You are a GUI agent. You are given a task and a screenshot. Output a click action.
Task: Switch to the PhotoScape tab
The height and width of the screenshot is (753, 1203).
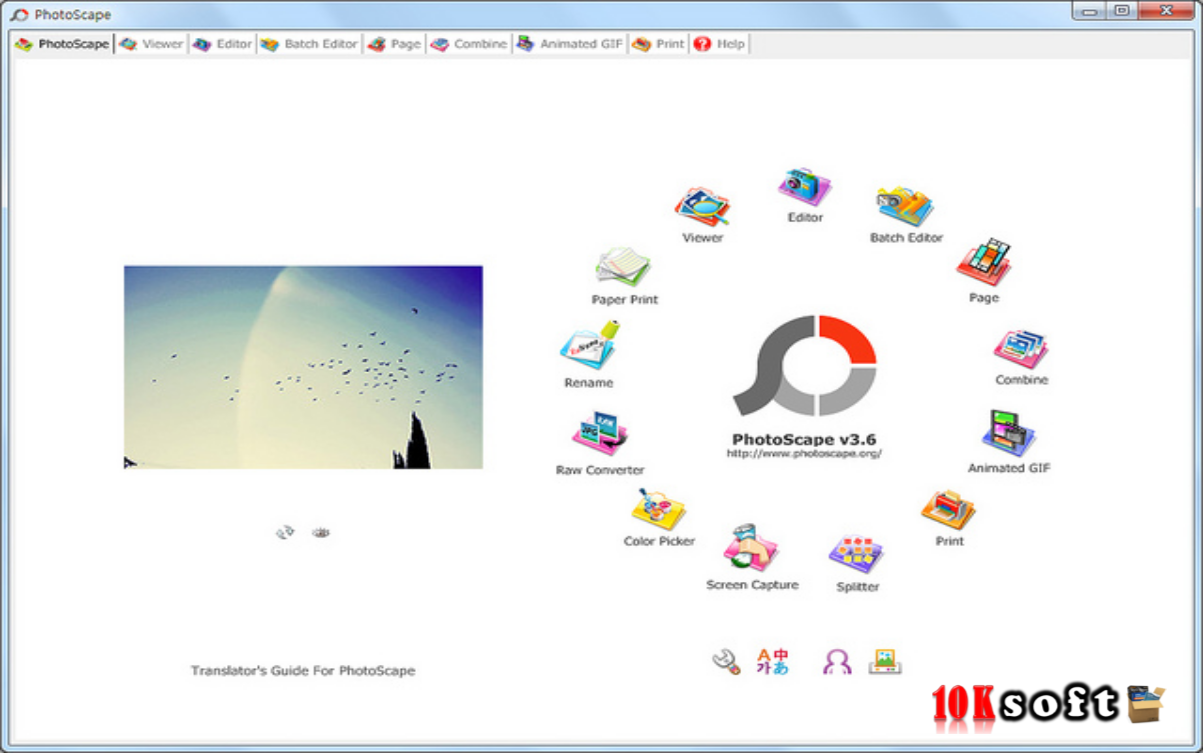[x=62, y=44]
